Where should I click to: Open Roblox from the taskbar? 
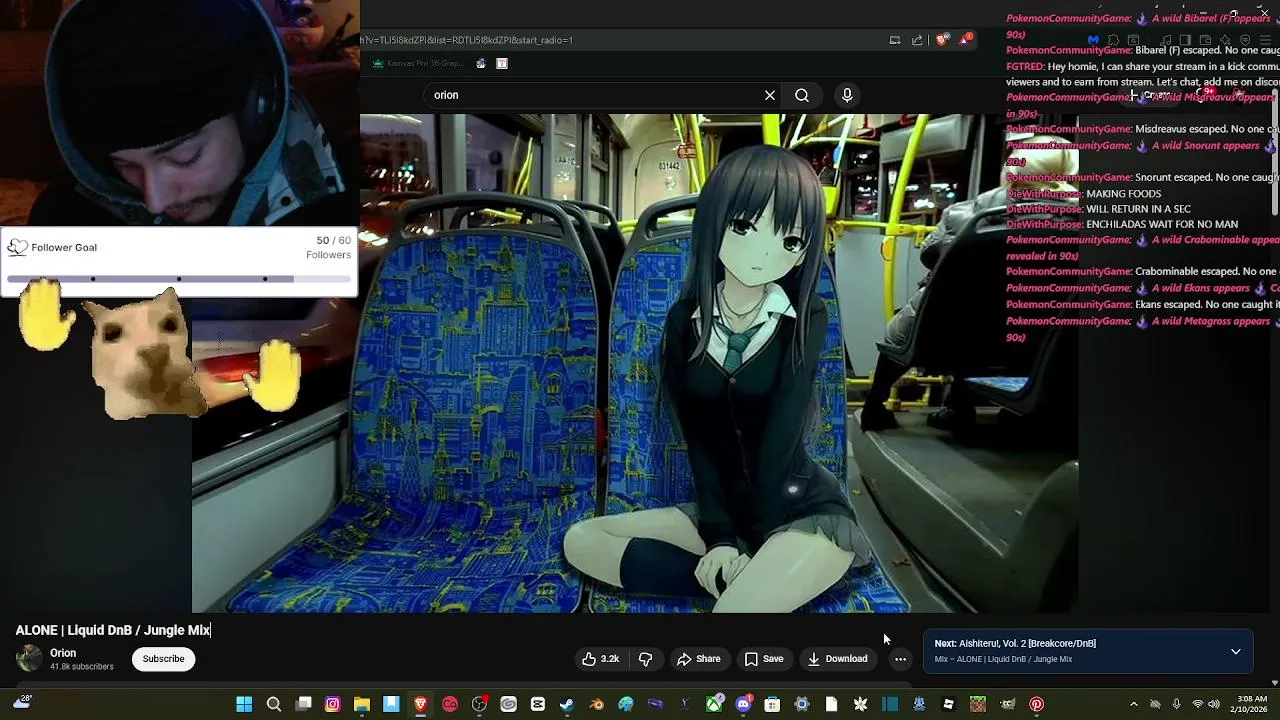pyautogui.click(x=948, y=704)
